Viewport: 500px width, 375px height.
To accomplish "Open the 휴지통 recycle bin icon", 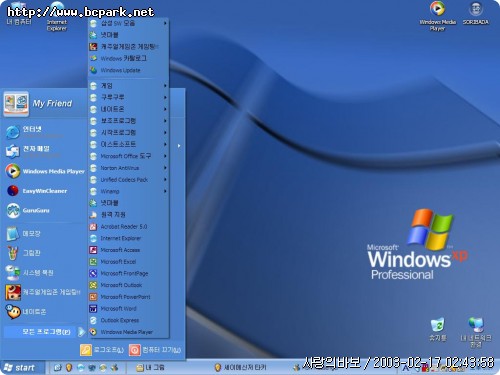I will click(x=438, y=329).
